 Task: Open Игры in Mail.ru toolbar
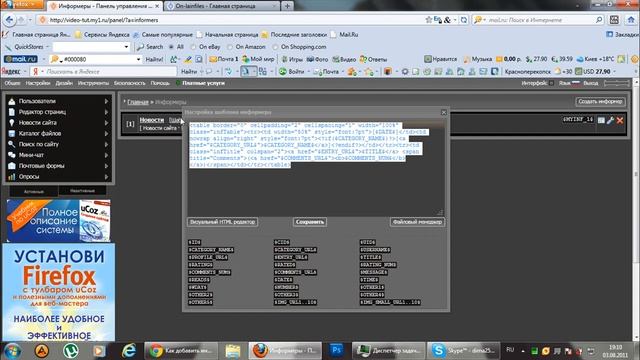coord(292,59)
